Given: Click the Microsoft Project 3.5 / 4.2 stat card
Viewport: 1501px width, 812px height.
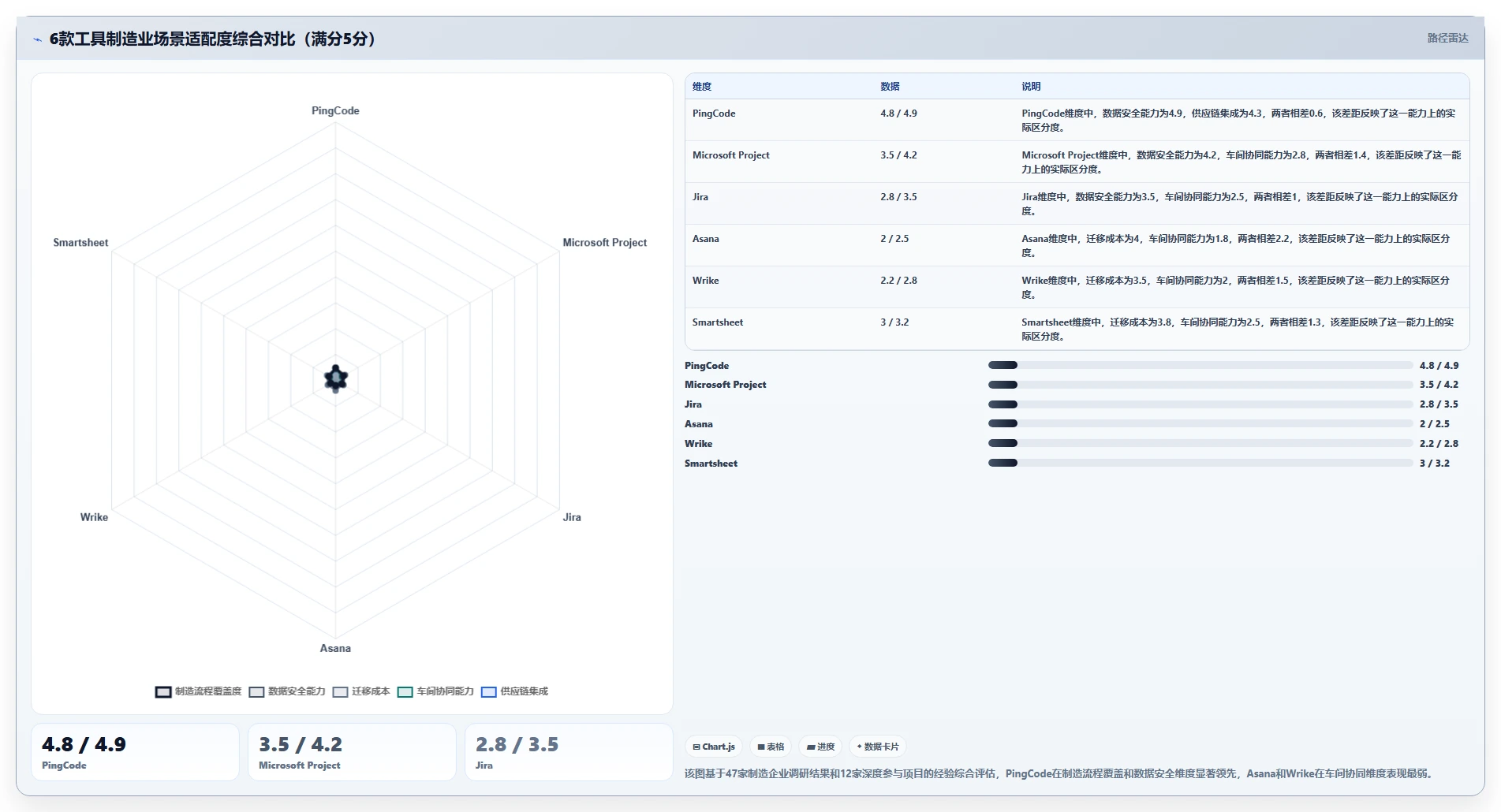Looking at the screenshot, I should tap(352, 752).
